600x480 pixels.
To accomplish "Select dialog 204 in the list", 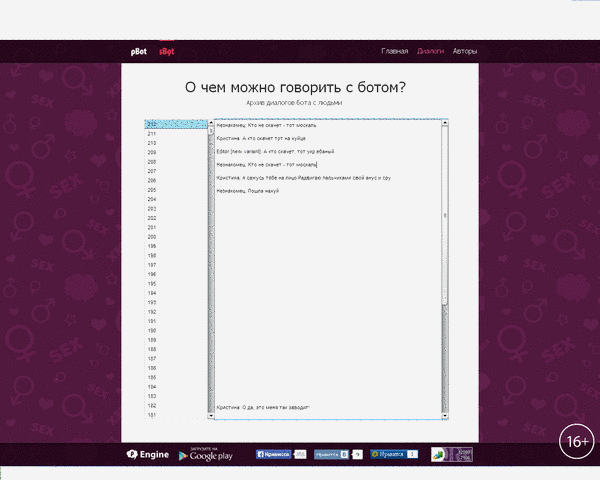I will point(176,199).
